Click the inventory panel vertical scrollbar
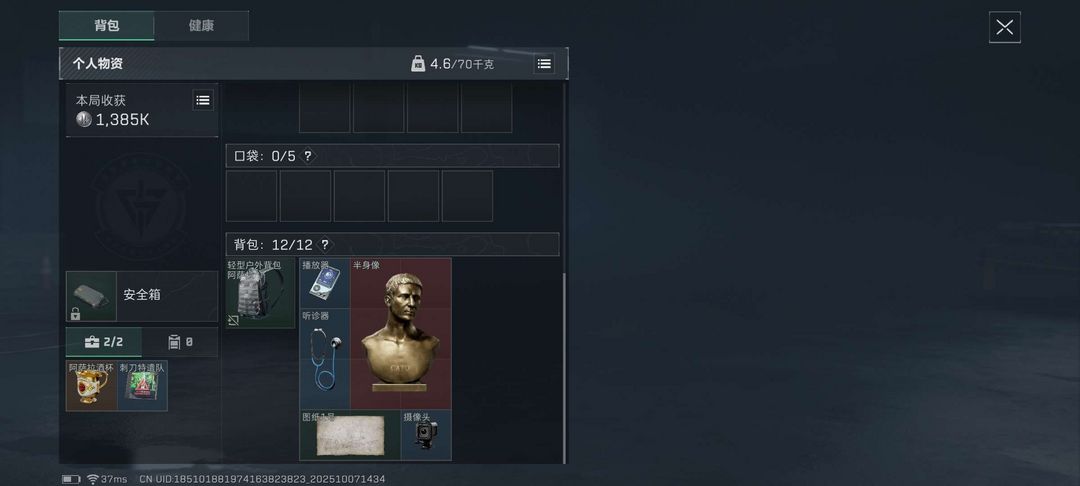1080x486 pixels. pyautogui.click(x=565, y=368)
